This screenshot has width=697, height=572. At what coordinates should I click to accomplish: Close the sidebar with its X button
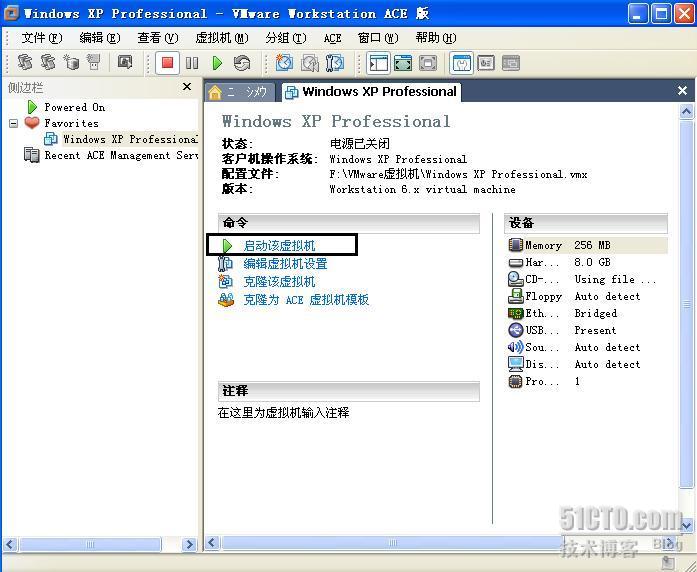[x=187, y=87]
